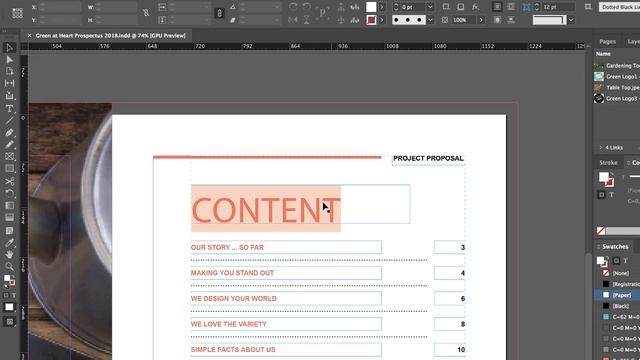
Task: Select the Rectangle Frame tool
Action: (9, 156)
